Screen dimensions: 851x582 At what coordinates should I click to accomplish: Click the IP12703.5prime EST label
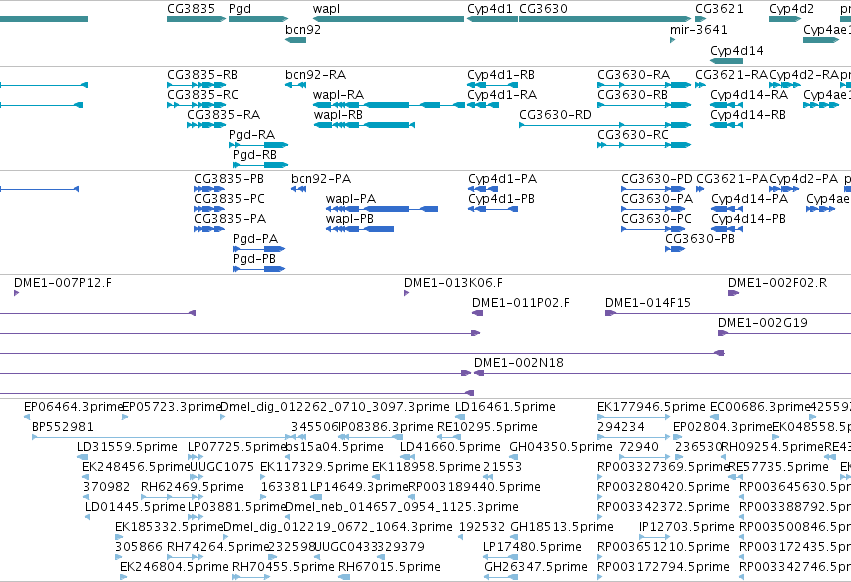click(x=687, y=527)
